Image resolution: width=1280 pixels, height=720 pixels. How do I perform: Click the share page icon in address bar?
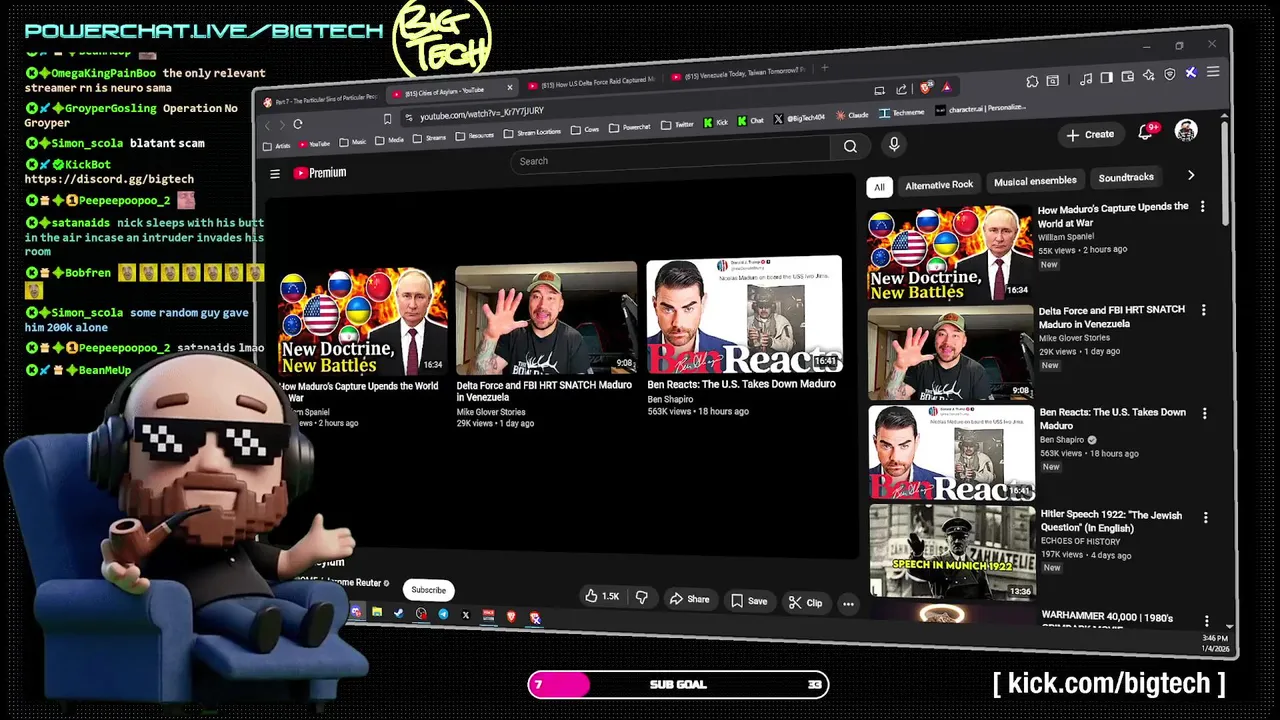[901, 89]
